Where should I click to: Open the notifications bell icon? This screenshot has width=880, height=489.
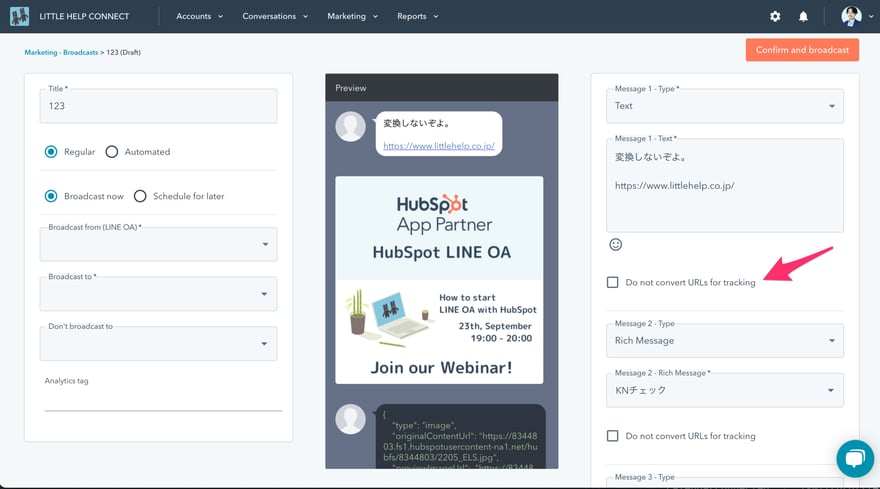tap(803, 17)
